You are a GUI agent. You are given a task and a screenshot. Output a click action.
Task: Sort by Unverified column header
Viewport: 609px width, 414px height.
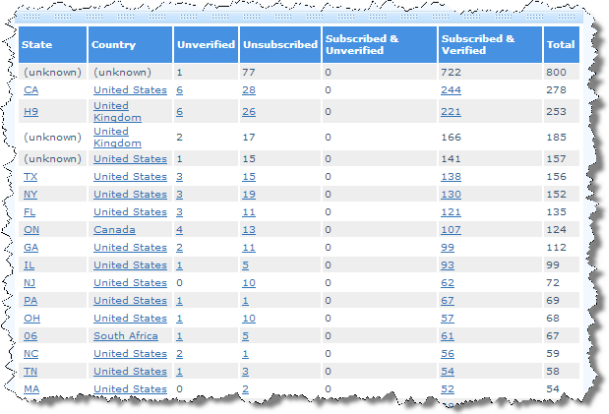coord(206,45)
